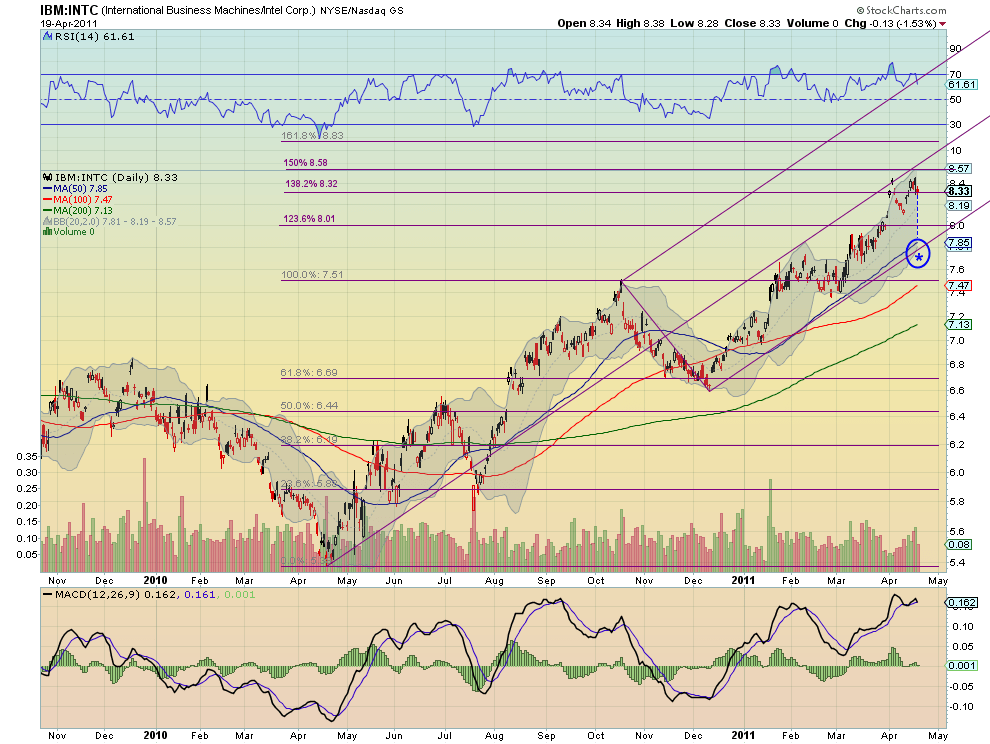Click the 38.2% Fibonacci label
This screenshot has width=990, height=744.
click(309, 439)
